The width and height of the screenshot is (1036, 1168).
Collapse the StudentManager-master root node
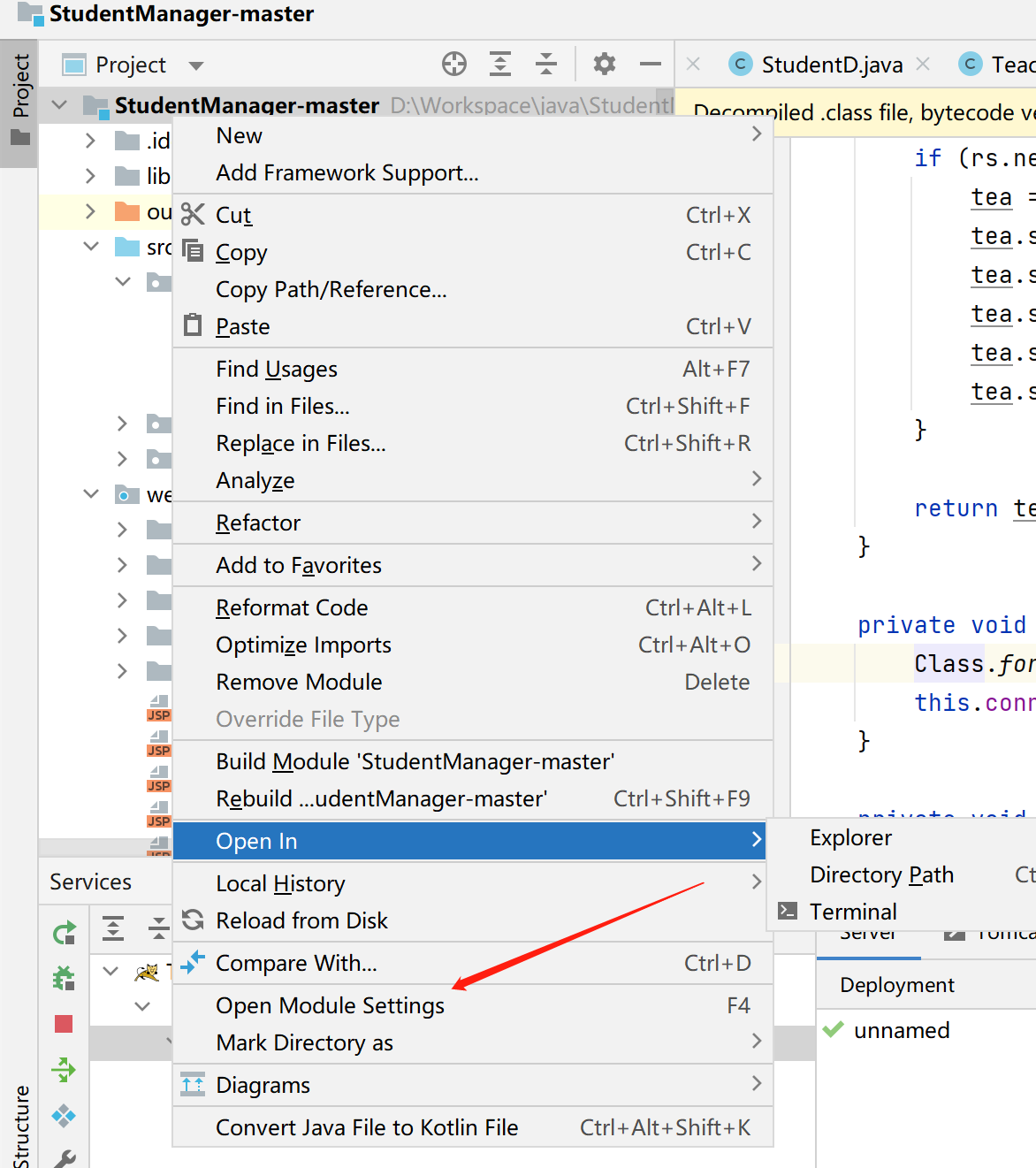tap(59, 104)
